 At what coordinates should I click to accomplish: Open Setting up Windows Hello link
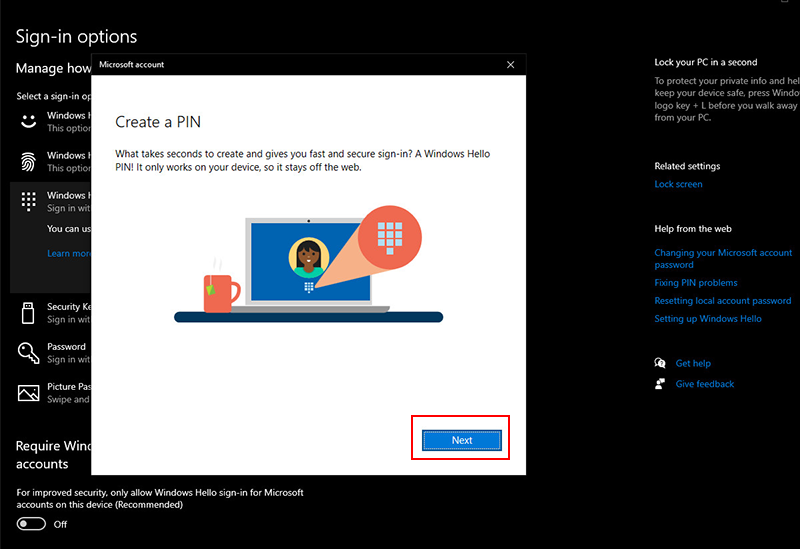[x=708, y=318]
